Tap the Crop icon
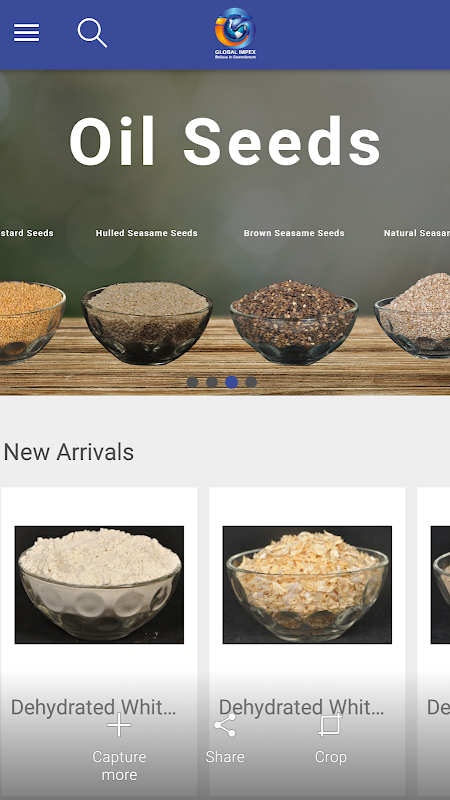The image size is (450, 800). [x=330, y=725]
